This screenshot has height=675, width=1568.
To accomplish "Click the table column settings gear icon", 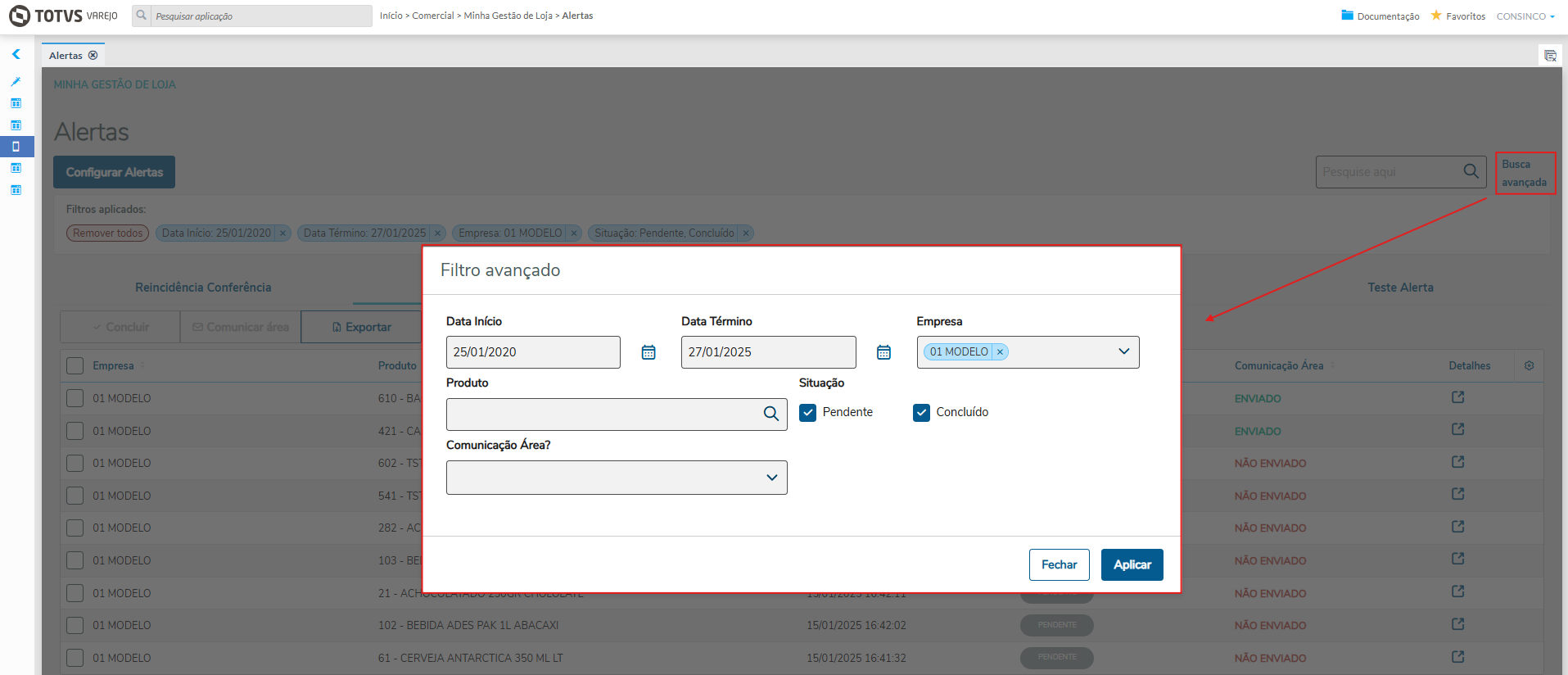I will pos(1529,365).
